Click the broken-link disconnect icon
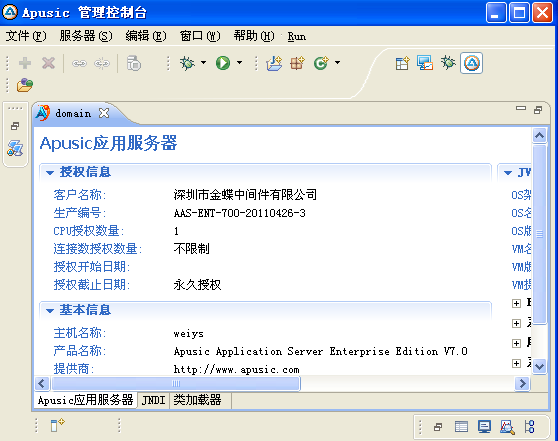This screenshot has width=558, height=441. 102,64
